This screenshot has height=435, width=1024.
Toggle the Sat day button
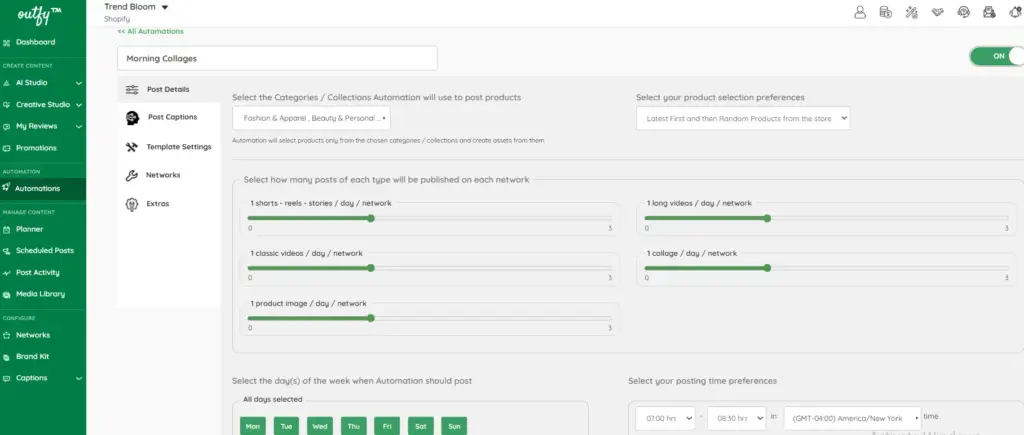[421, 427]
